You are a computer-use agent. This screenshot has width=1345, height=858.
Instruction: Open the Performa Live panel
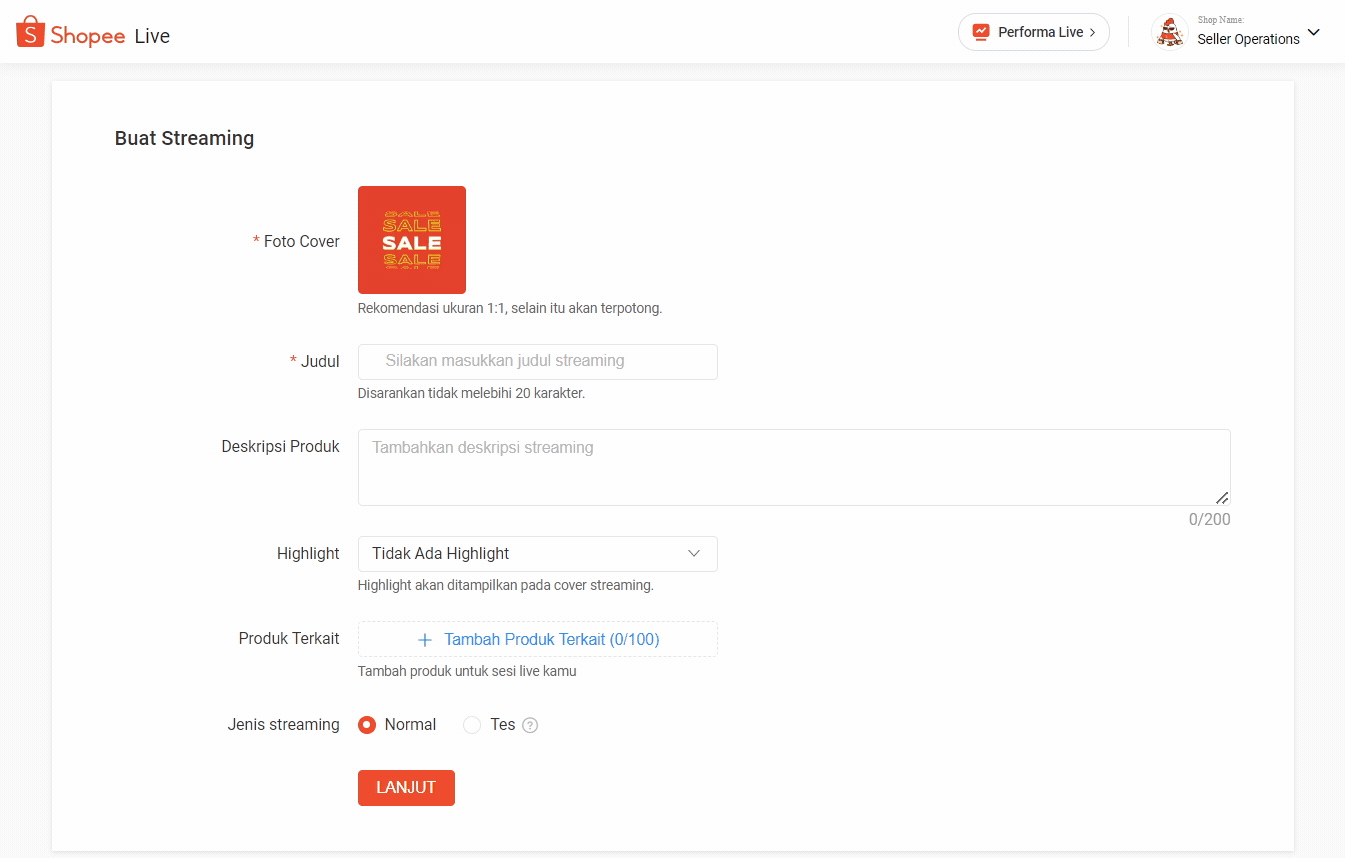coord(1033,32)
